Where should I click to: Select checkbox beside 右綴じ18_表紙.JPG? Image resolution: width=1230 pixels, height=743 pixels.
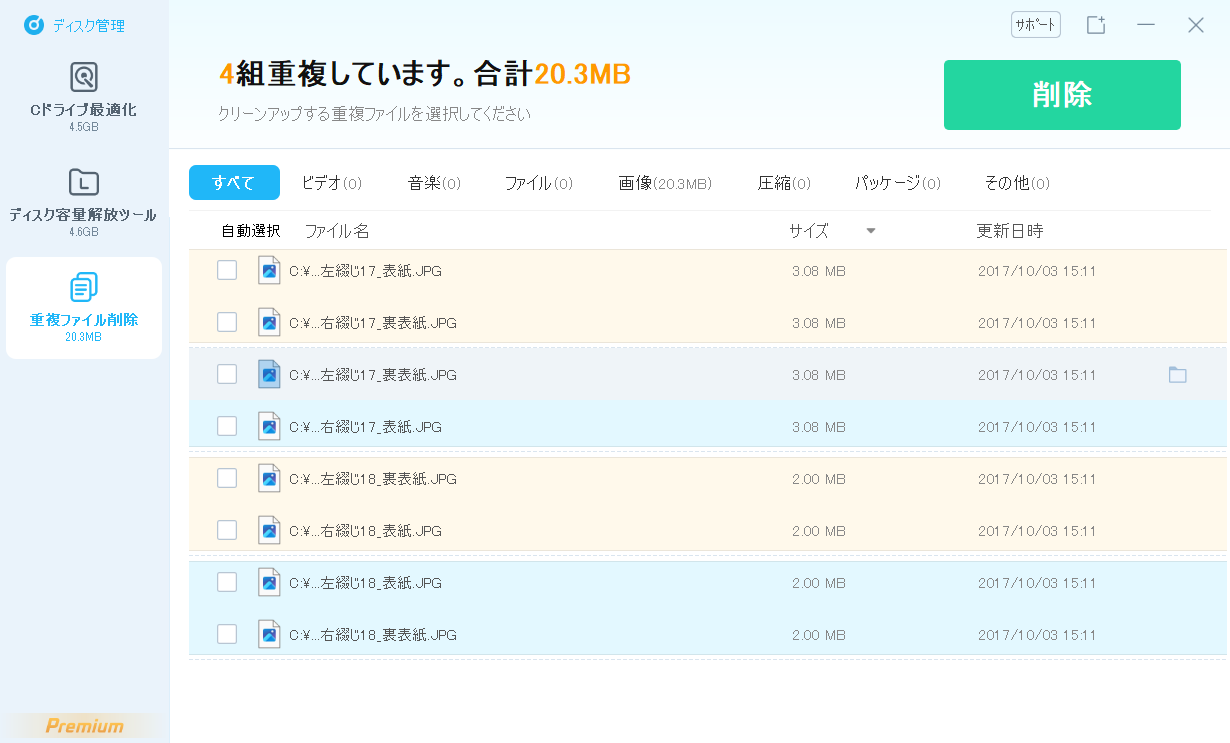227,530
